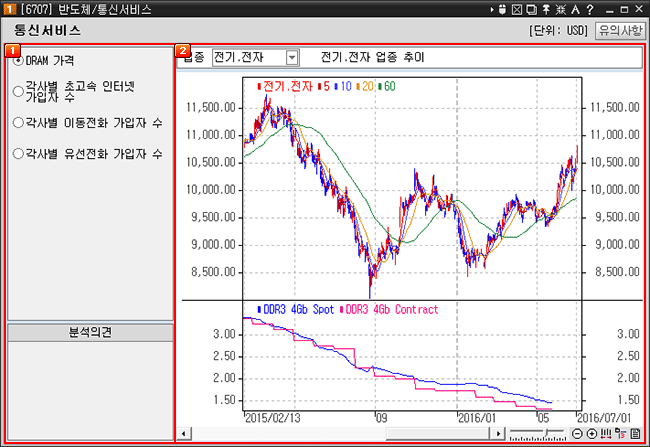
Task: Click the data sheet icon at bottom right
Action: [635, 434]
